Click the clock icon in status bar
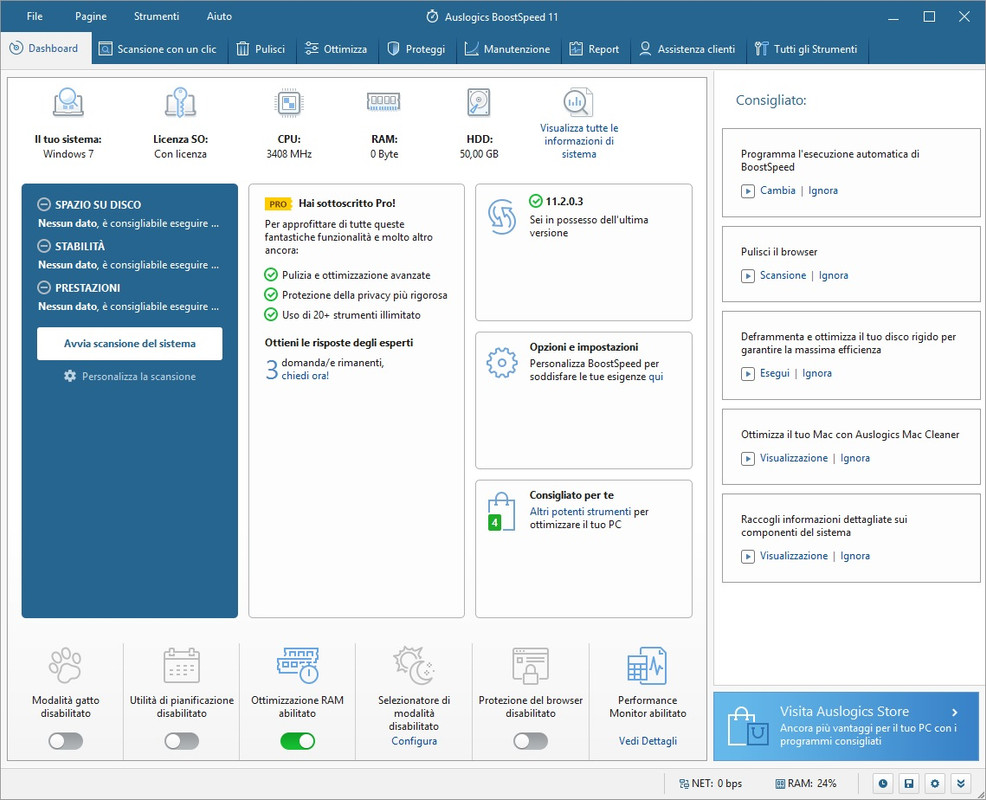This screenshot has width=986, height=800. 883,784
